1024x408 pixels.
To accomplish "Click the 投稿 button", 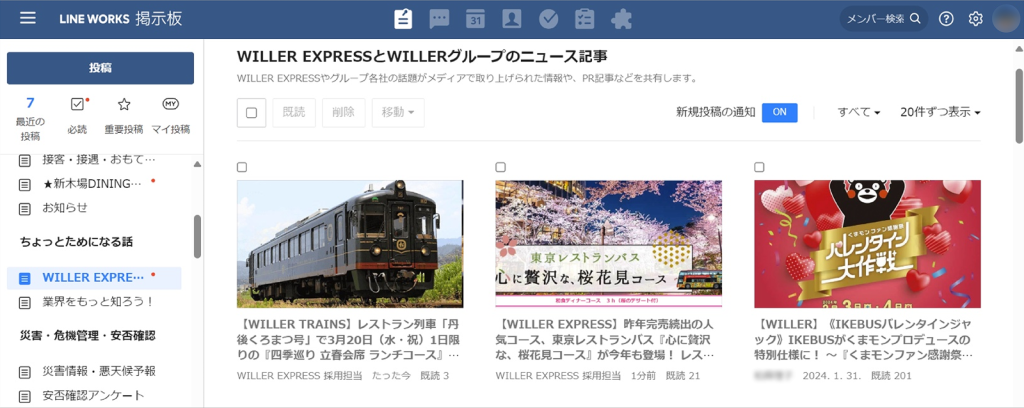I will (x=101, y=68).
